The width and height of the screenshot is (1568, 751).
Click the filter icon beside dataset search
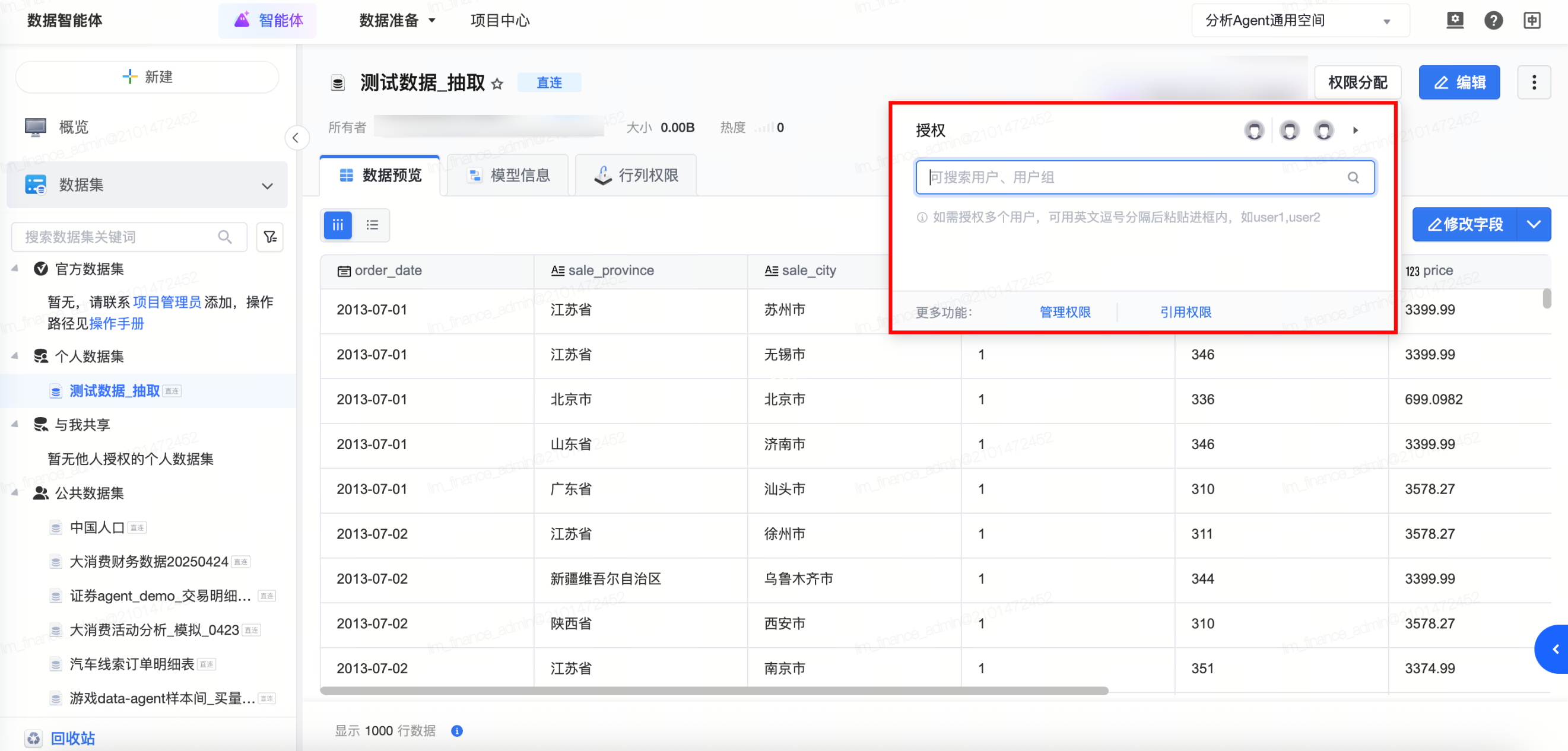[x=269, y=237]
